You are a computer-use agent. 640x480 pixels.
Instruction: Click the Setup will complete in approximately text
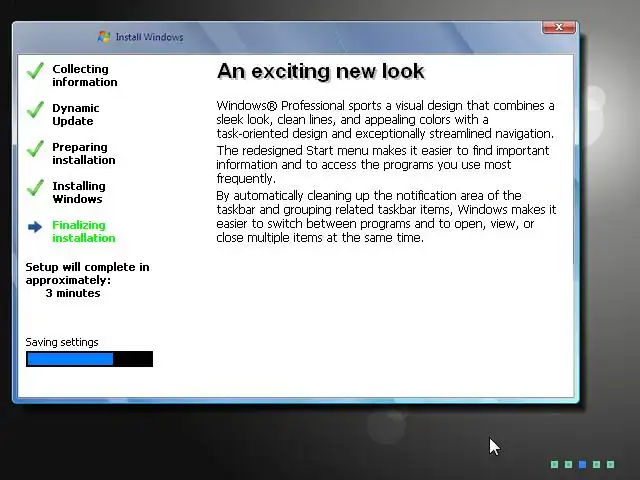pos(87,273)
